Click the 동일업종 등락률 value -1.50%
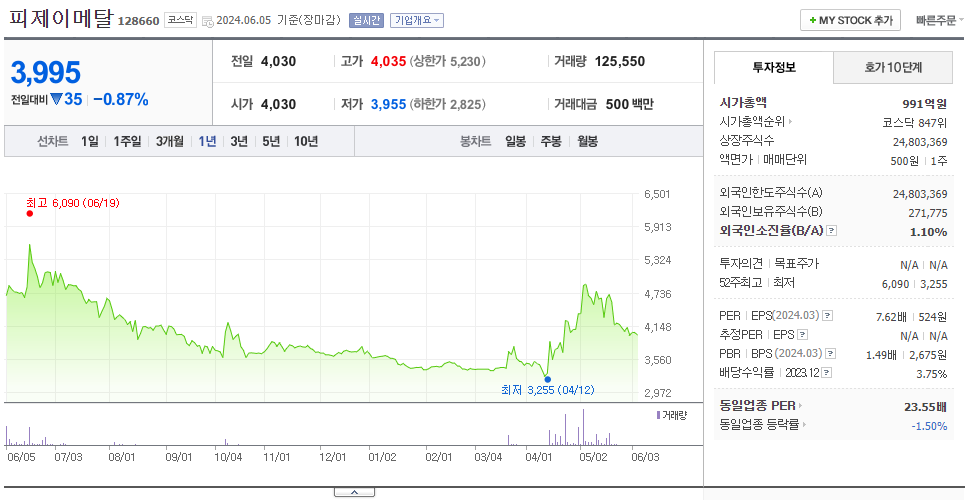Viewport: 968px width, 500px height. point(929,426)
